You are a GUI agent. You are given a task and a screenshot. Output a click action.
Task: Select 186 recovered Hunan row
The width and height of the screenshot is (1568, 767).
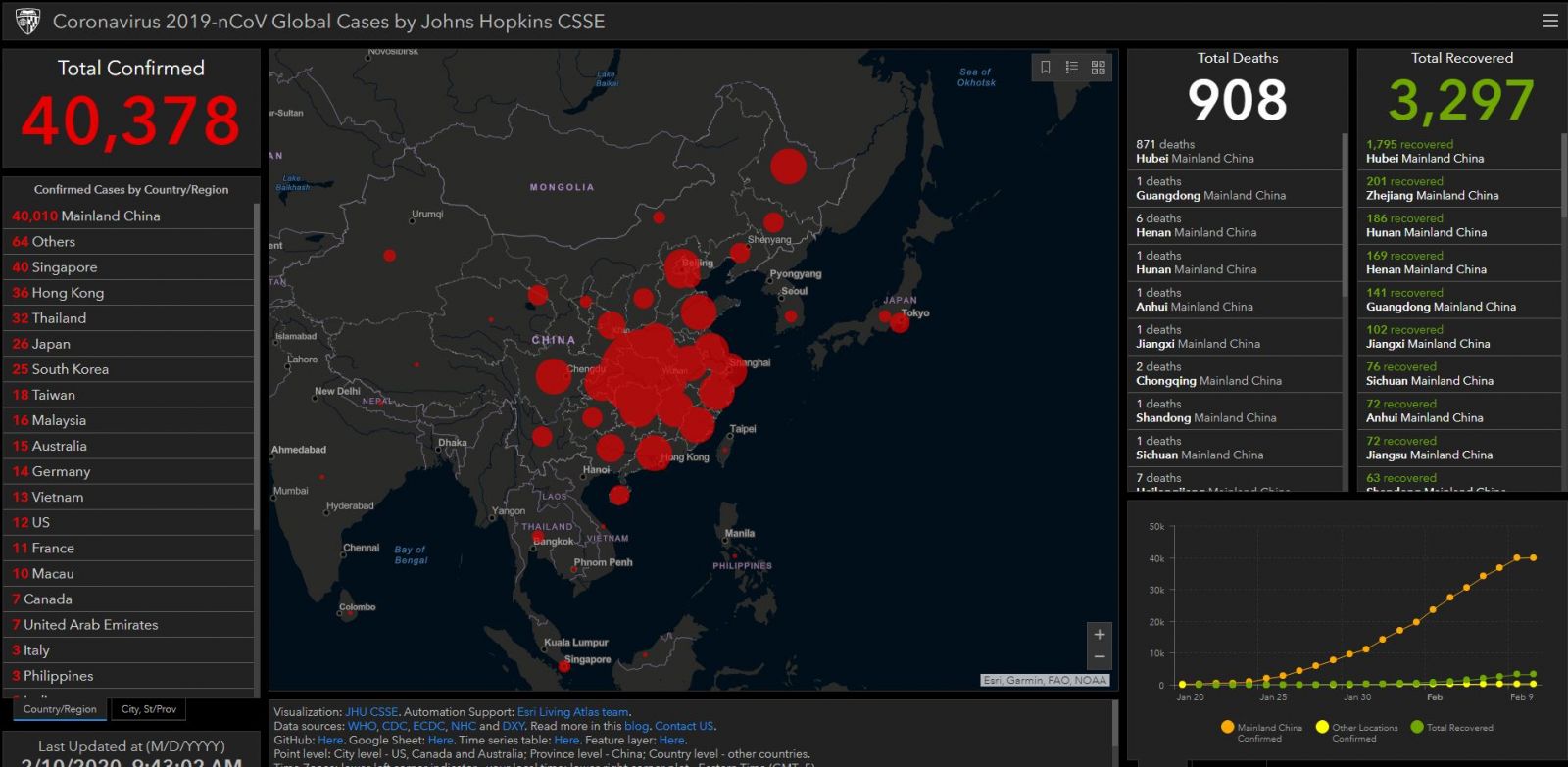pyautogui.click(x=1460, y=225)
